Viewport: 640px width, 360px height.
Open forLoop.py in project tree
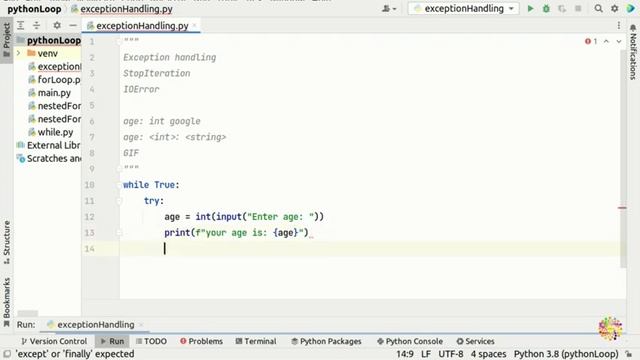coord(55,80)
